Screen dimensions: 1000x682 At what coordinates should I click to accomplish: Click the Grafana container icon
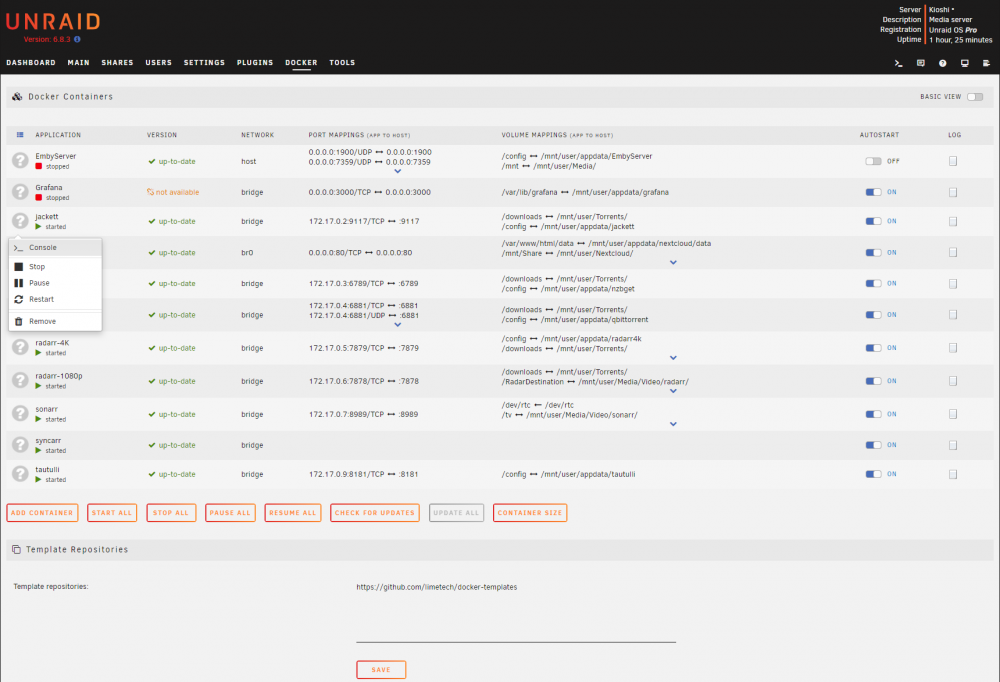pos(20,191)
